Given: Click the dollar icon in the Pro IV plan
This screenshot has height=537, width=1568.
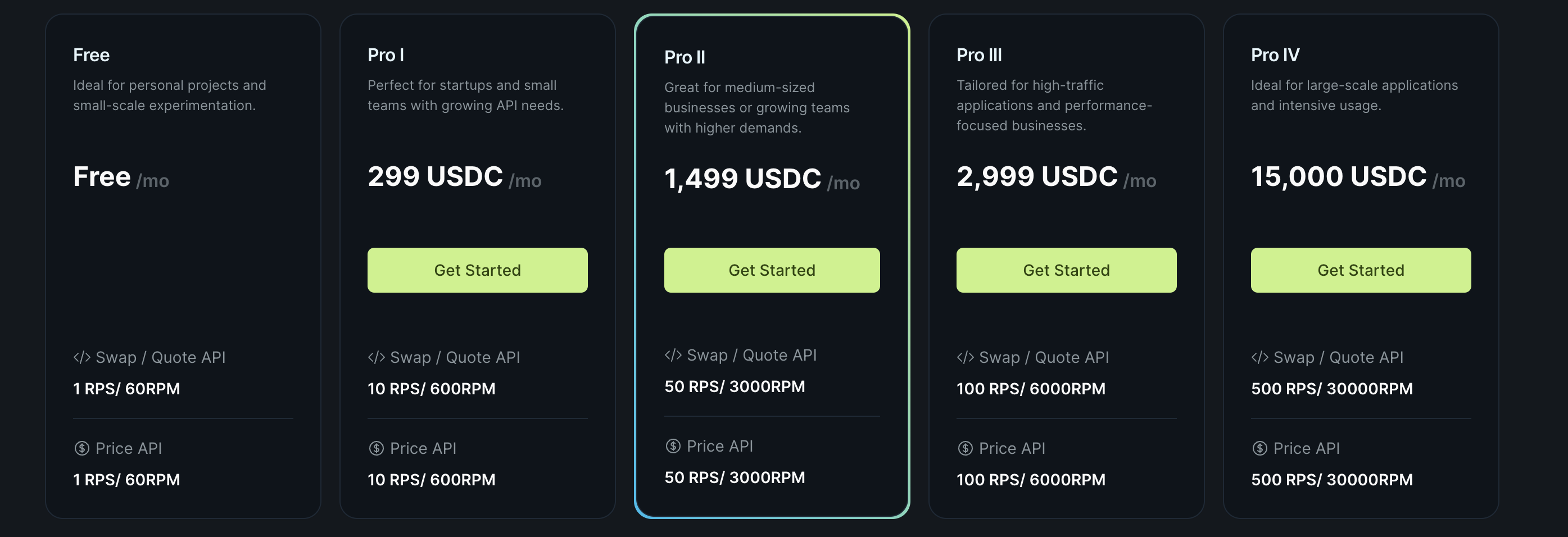Looking at the screenshot, I should coord(1259,448).
